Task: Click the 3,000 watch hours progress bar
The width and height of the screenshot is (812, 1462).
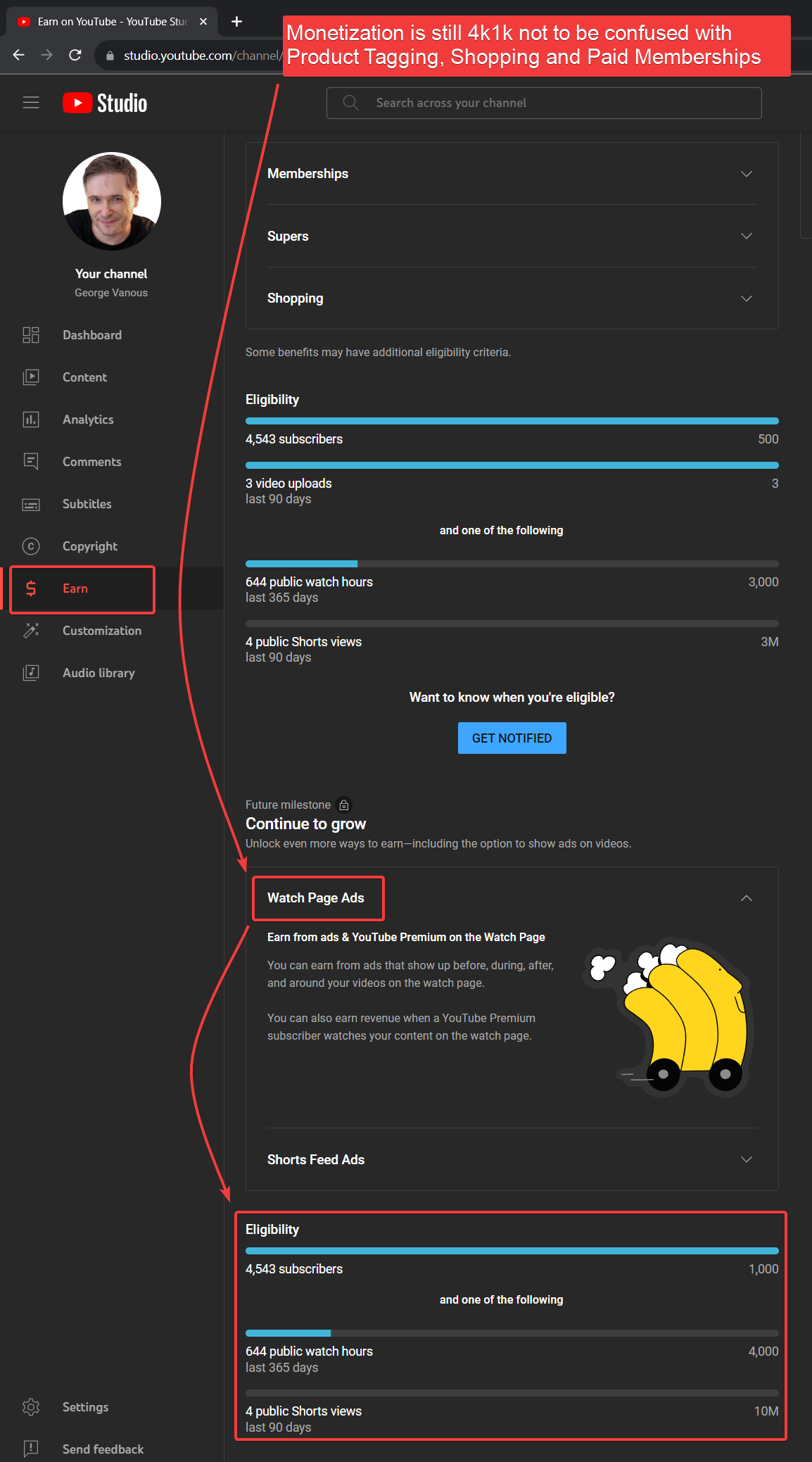Action: tap(512, 564)
